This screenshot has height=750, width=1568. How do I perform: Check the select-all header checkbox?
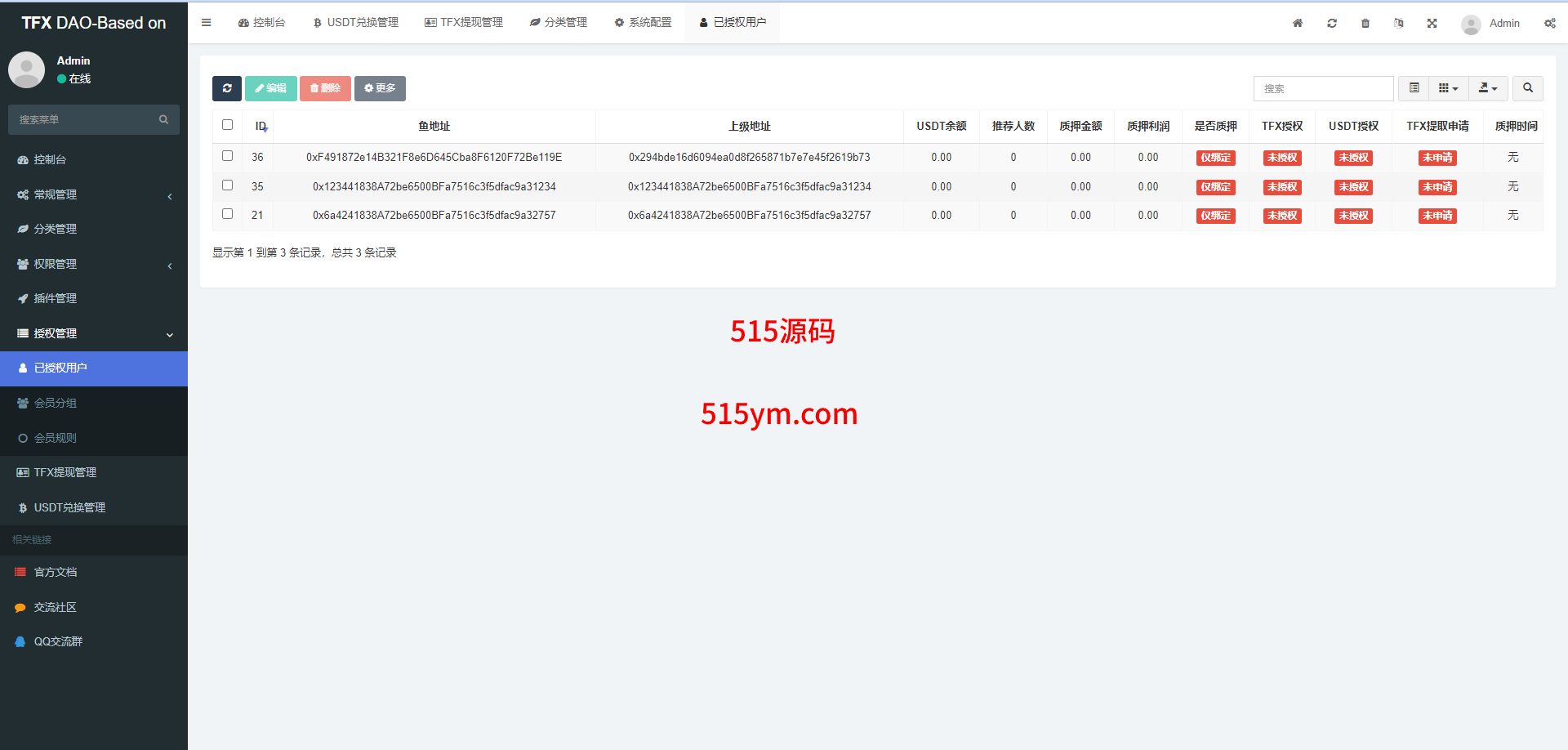click(227, 125)
